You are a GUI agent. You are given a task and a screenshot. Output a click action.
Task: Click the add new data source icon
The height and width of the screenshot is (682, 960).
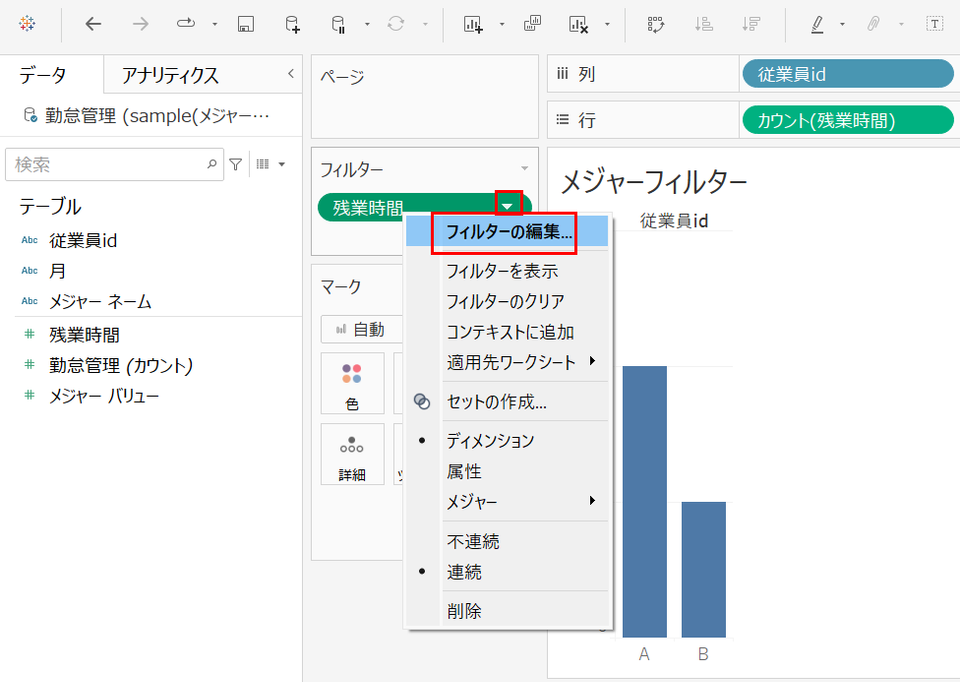(293, 24)
